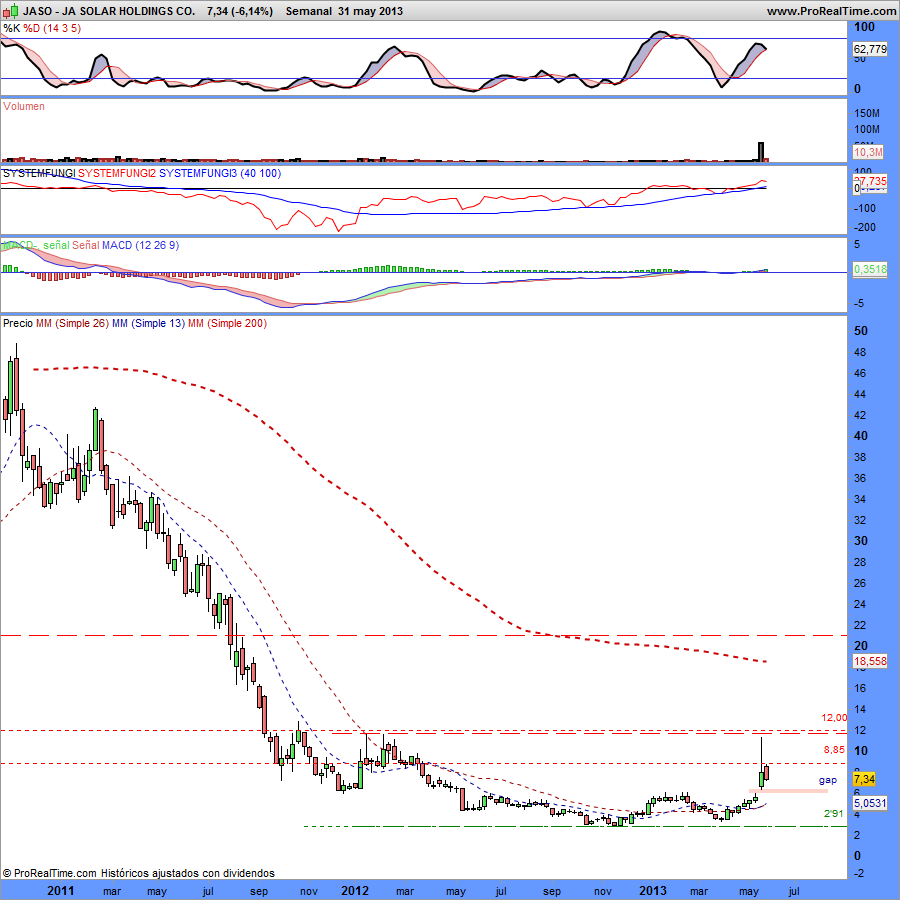Click the 5,0531 moving average price tag
900x900 pixels.
pyautogui.click(x=871, y=803)
